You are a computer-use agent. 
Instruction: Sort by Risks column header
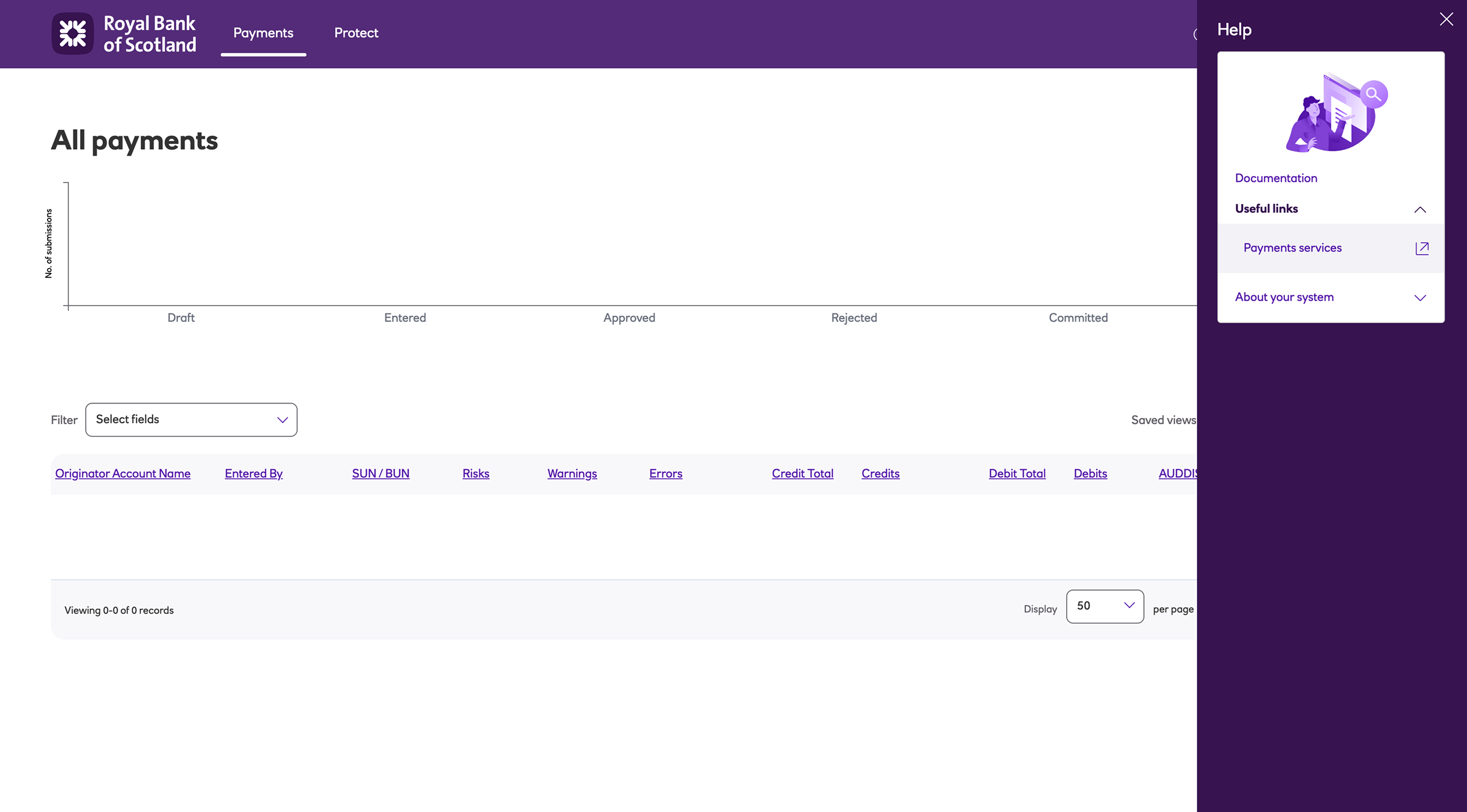pyautogui.click(x=476, y=474)
